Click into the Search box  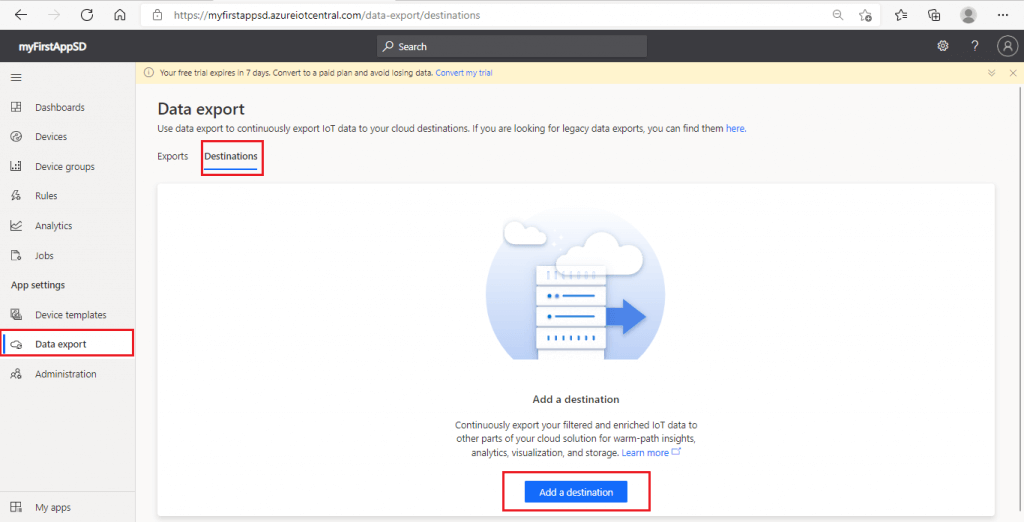pyautogui.click(x=512, y=46)
